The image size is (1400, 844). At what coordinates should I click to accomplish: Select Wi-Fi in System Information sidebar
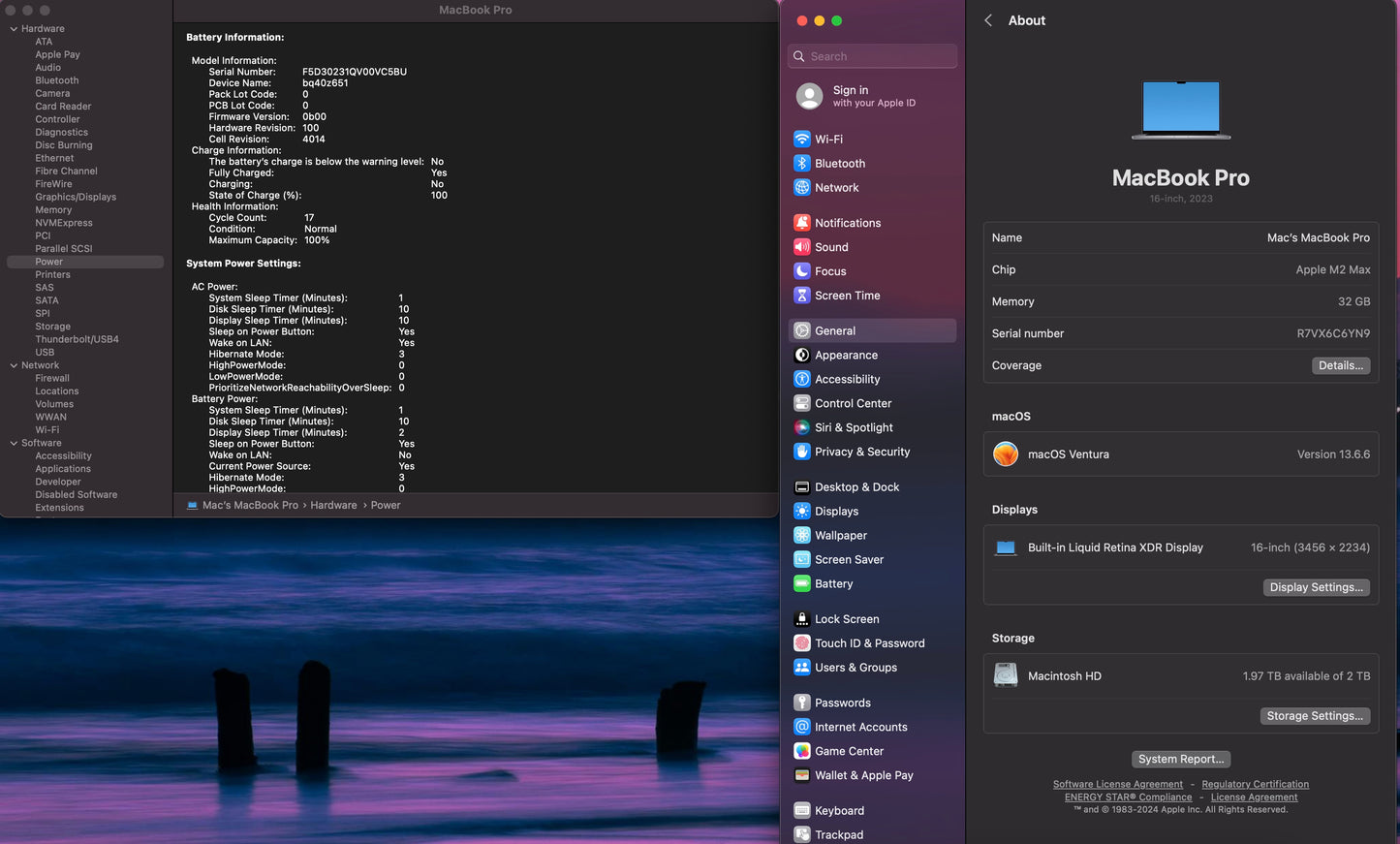(47, 429)
